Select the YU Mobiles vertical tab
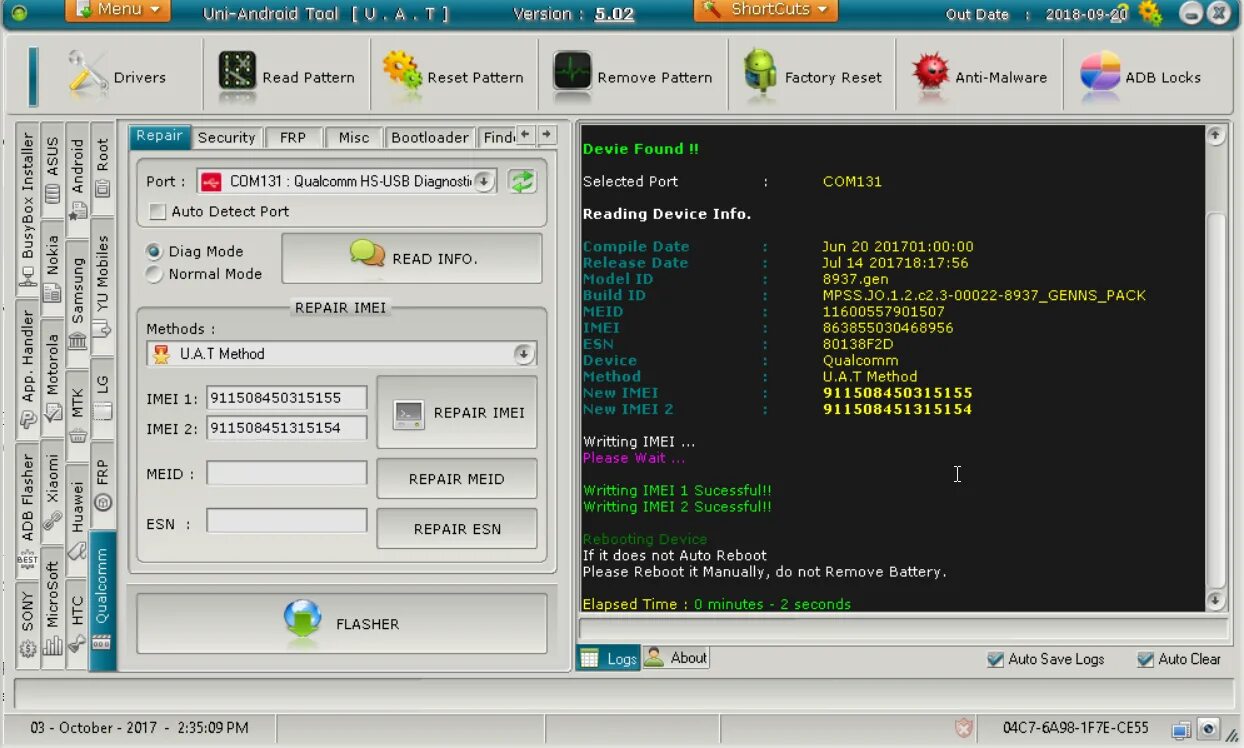Viewport: 1244px width, 748px height. (x=102, y=285)
